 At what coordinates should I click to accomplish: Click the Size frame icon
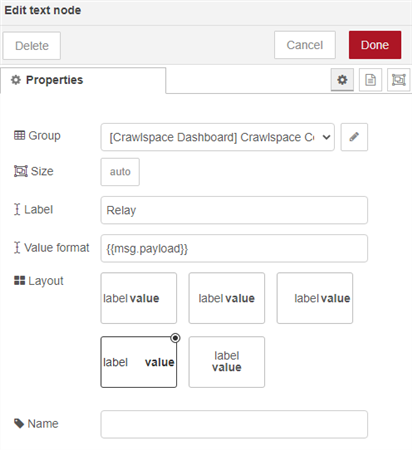click(x=21, y=171)
